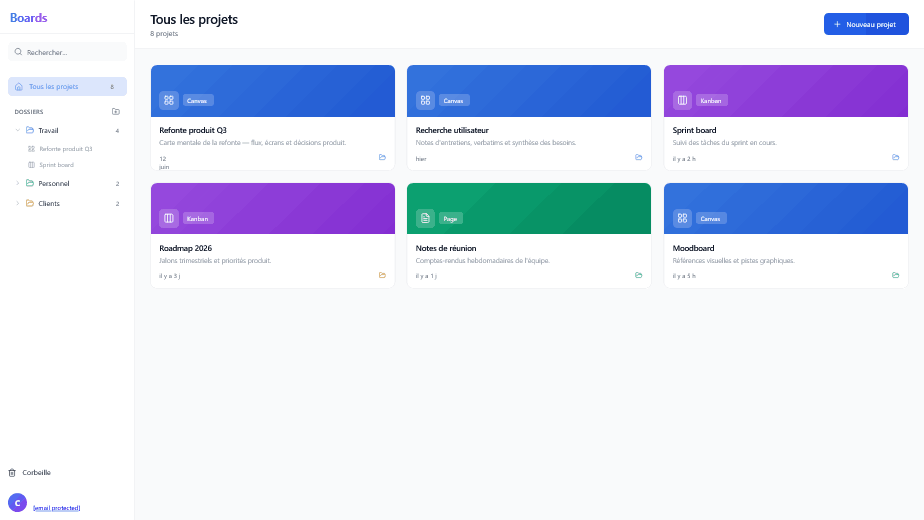This screenshot has height=520, width=924.
Task: Click green folder icon on Notes de réunion card
Action: (x=639, y=275)
